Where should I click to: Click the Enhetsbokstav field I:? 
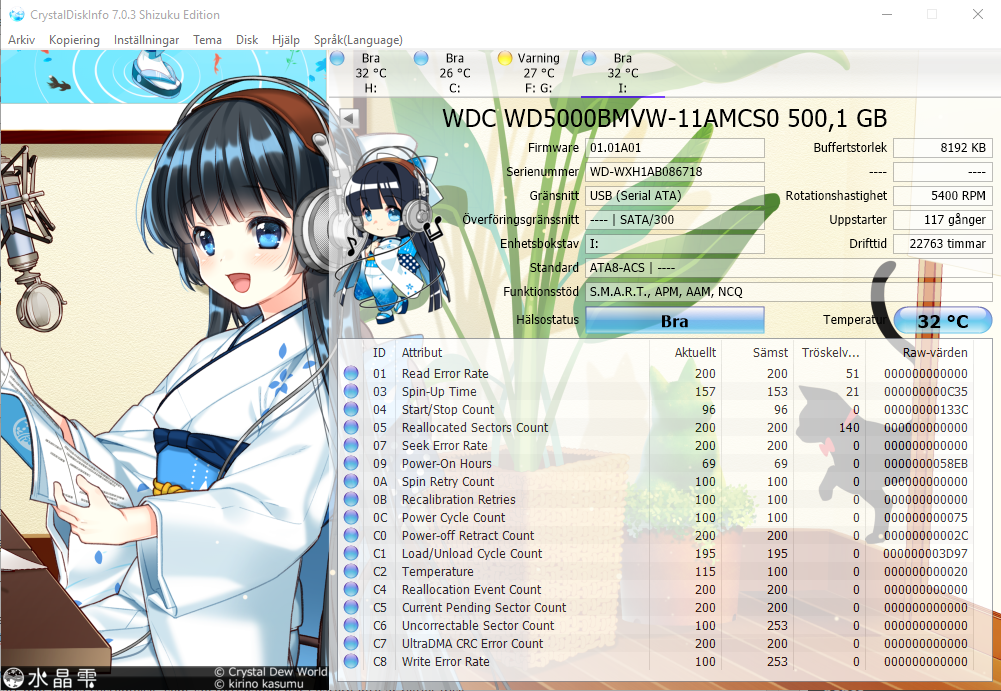pyautogui.click(x=675, y=243)
